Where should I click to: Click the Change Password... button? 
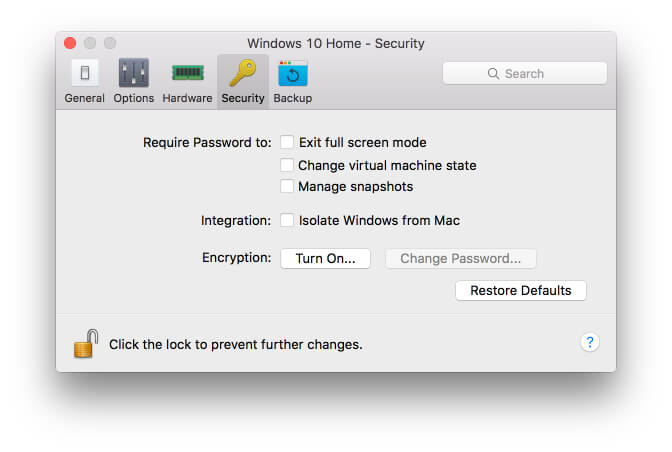pos(460,258)
